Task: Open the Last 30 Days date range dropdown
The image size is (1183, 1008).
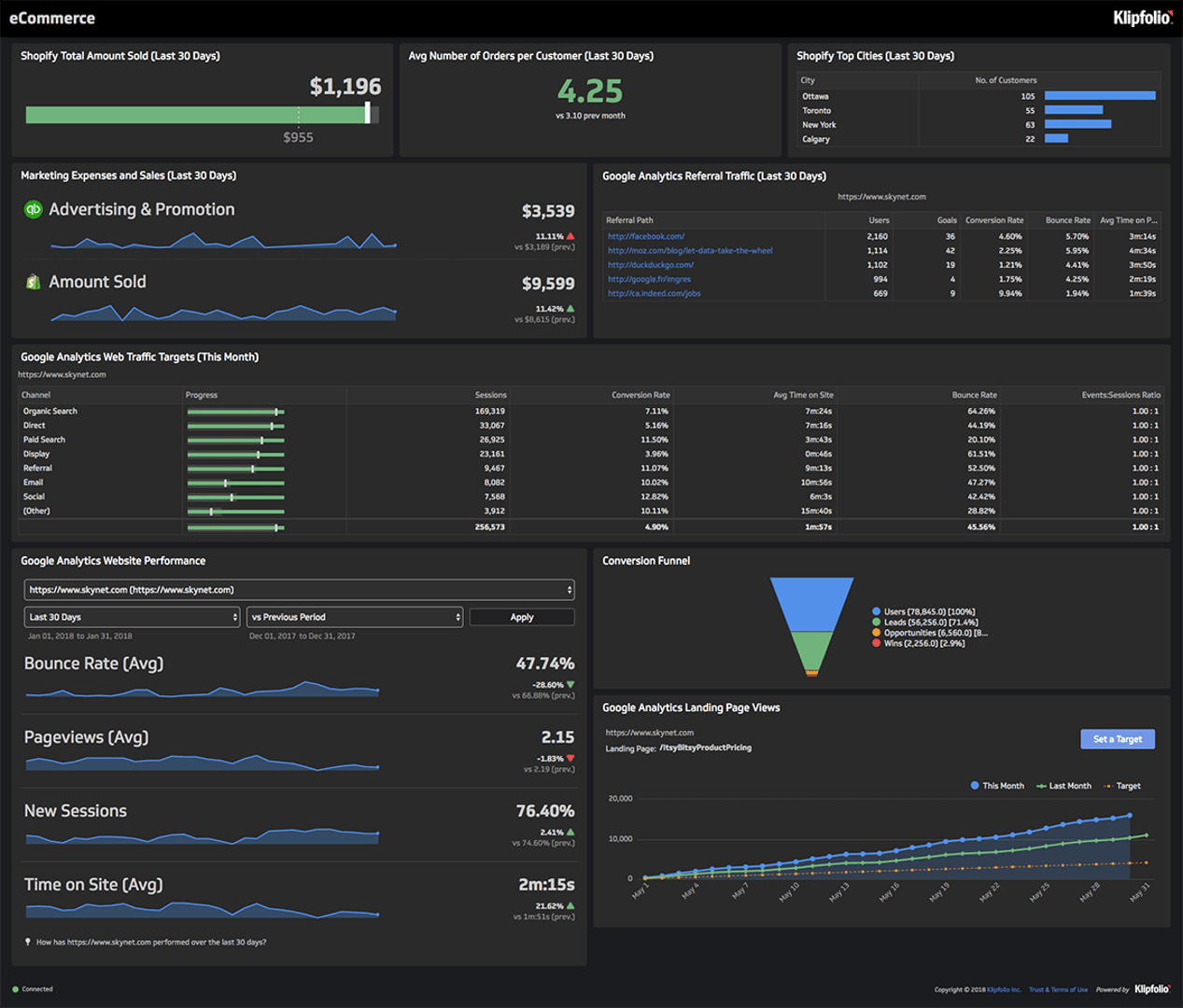Action: (x=132, y=617)
